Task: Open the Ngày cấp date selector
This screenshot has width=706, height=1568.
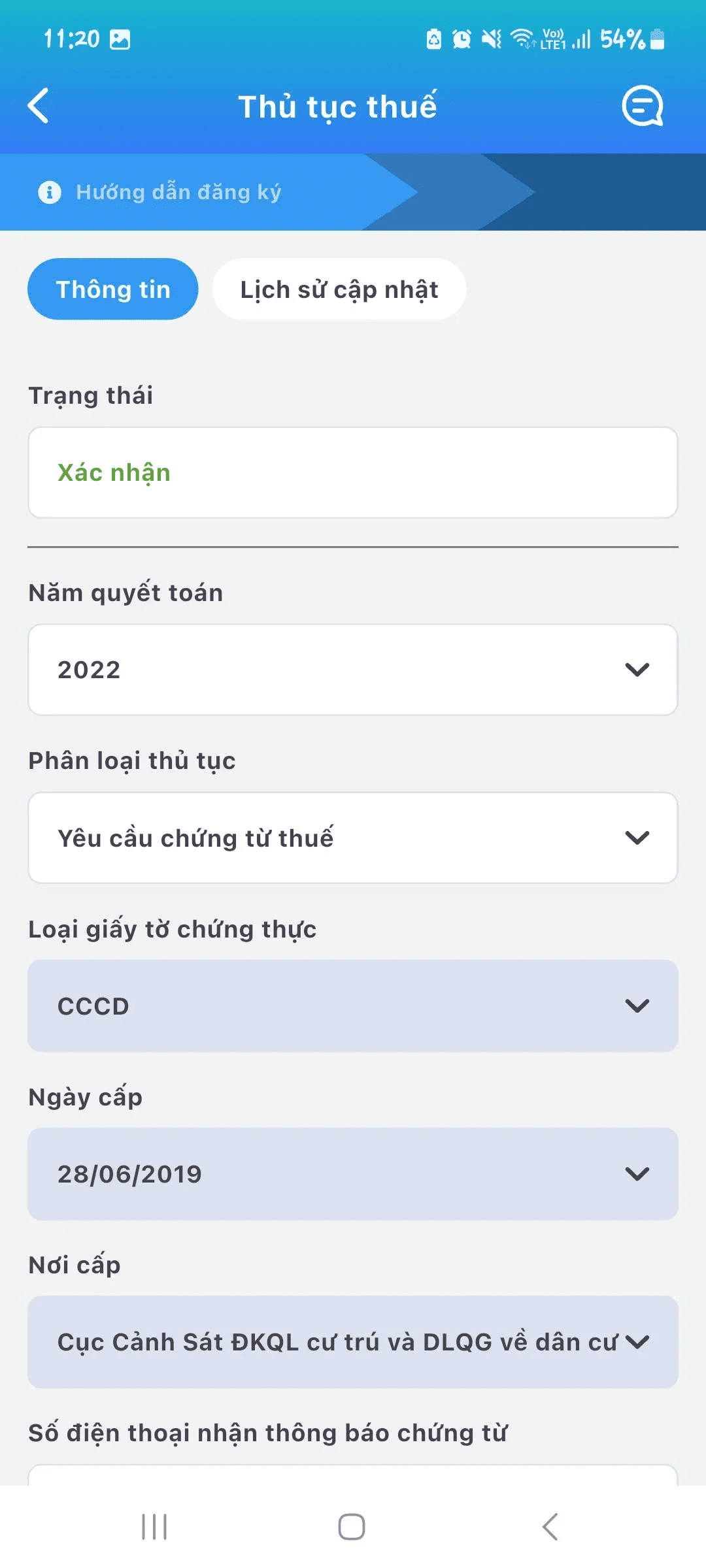Action: point(353,1174)
